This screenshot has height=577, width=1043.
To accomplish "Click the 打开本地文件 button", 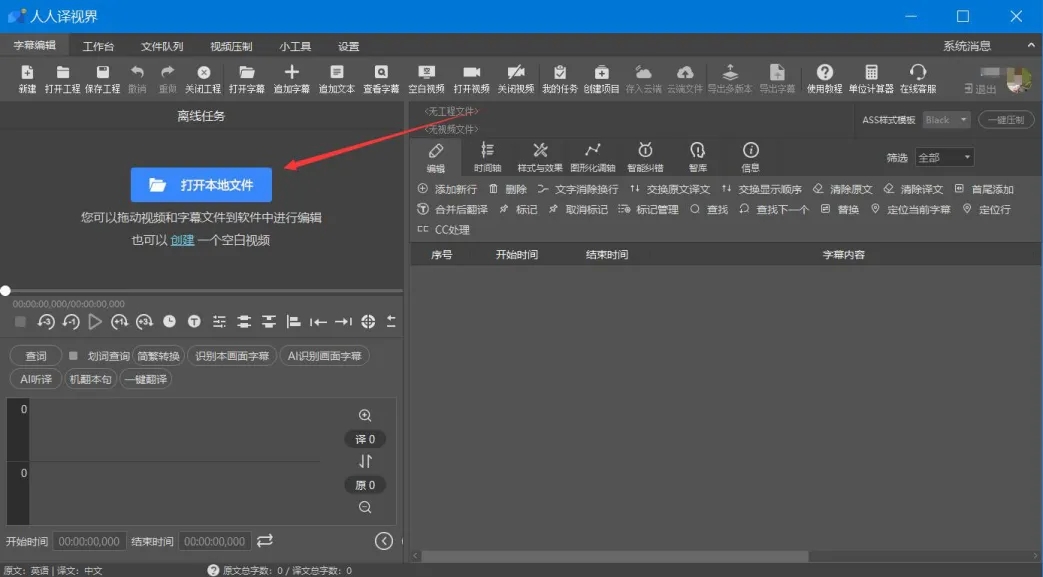I will pos(202,185).
